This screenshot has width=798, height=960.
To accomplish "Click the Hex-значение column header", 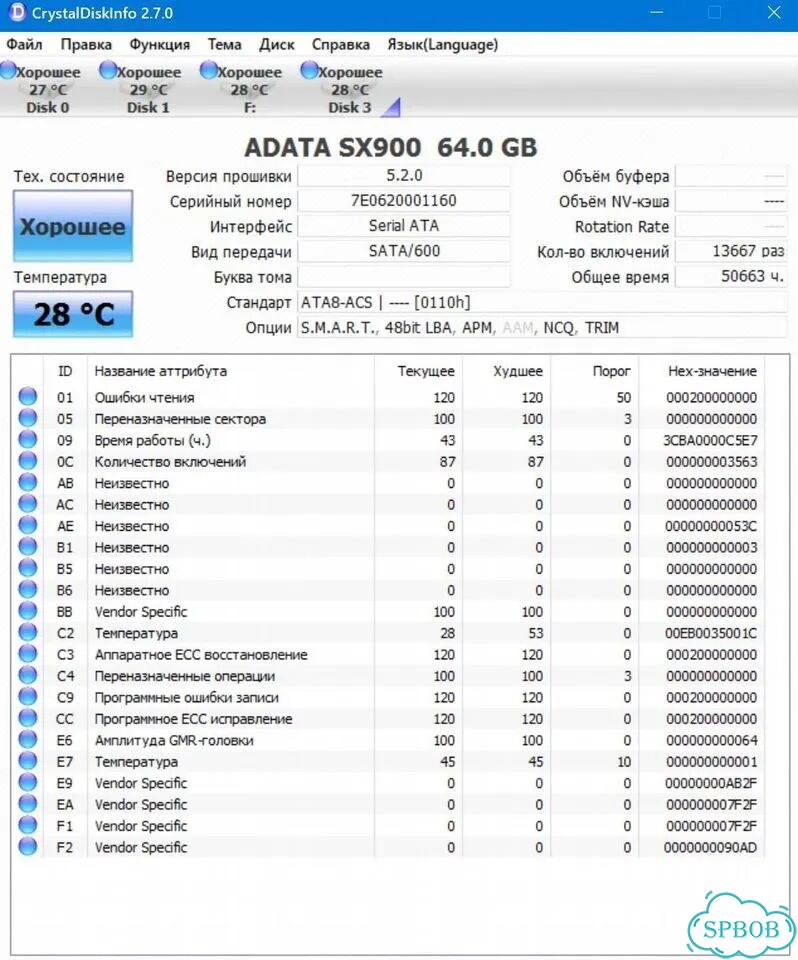I will (712, 371).
